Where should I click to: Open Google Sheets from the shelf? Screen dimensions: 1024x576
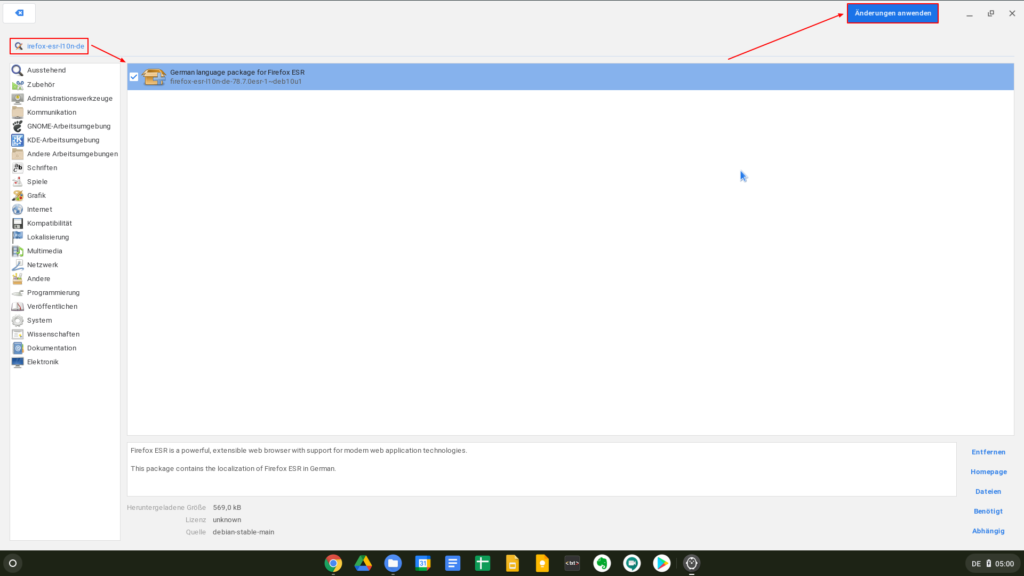[483, 563]
